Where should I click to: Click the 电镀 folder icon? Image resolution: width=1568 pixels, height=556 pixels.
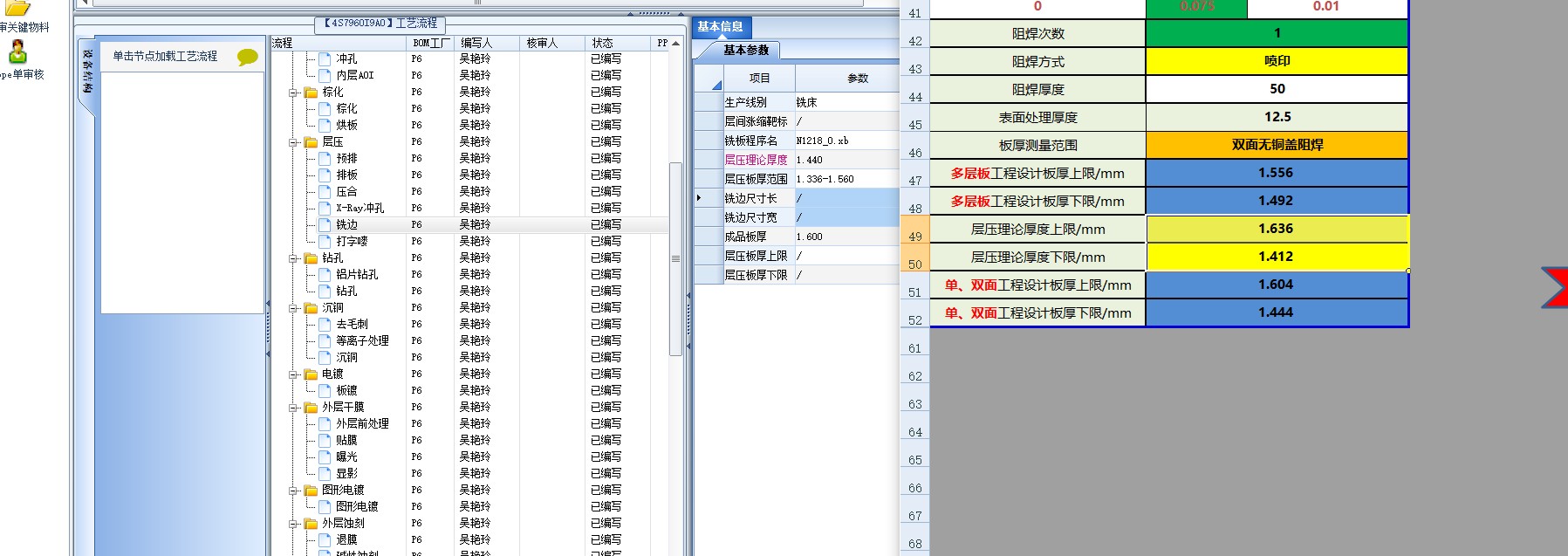click(311, 374)
